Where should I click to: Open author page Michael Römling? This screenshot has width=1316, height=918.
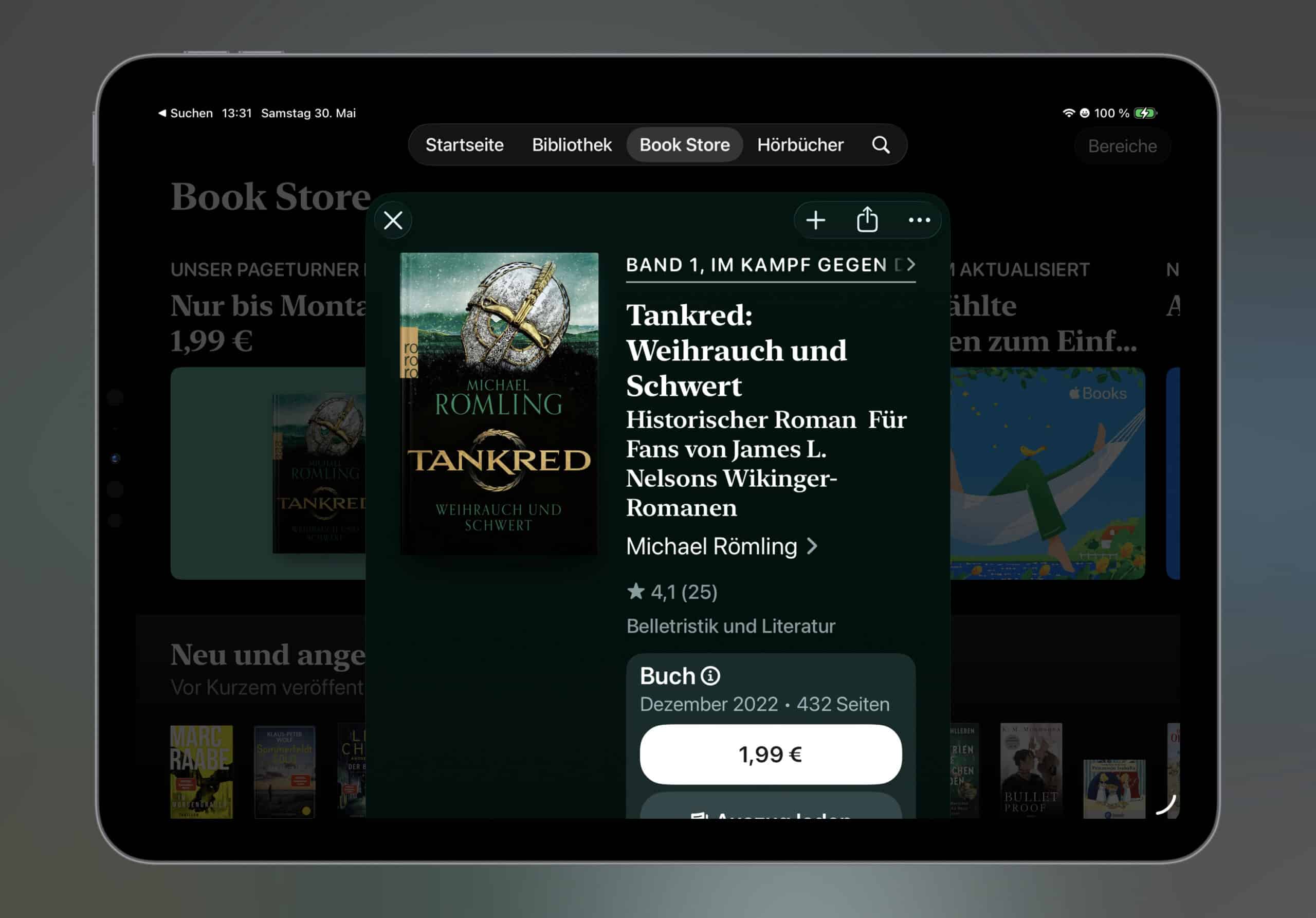coord(722,547)
